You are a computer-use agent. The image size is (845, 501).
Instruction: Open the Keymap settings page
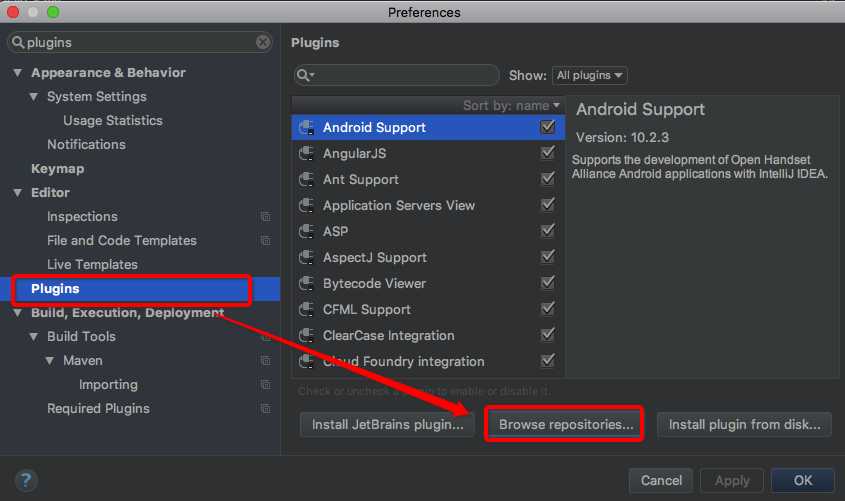pyautogui.click(x=58, y=169)
